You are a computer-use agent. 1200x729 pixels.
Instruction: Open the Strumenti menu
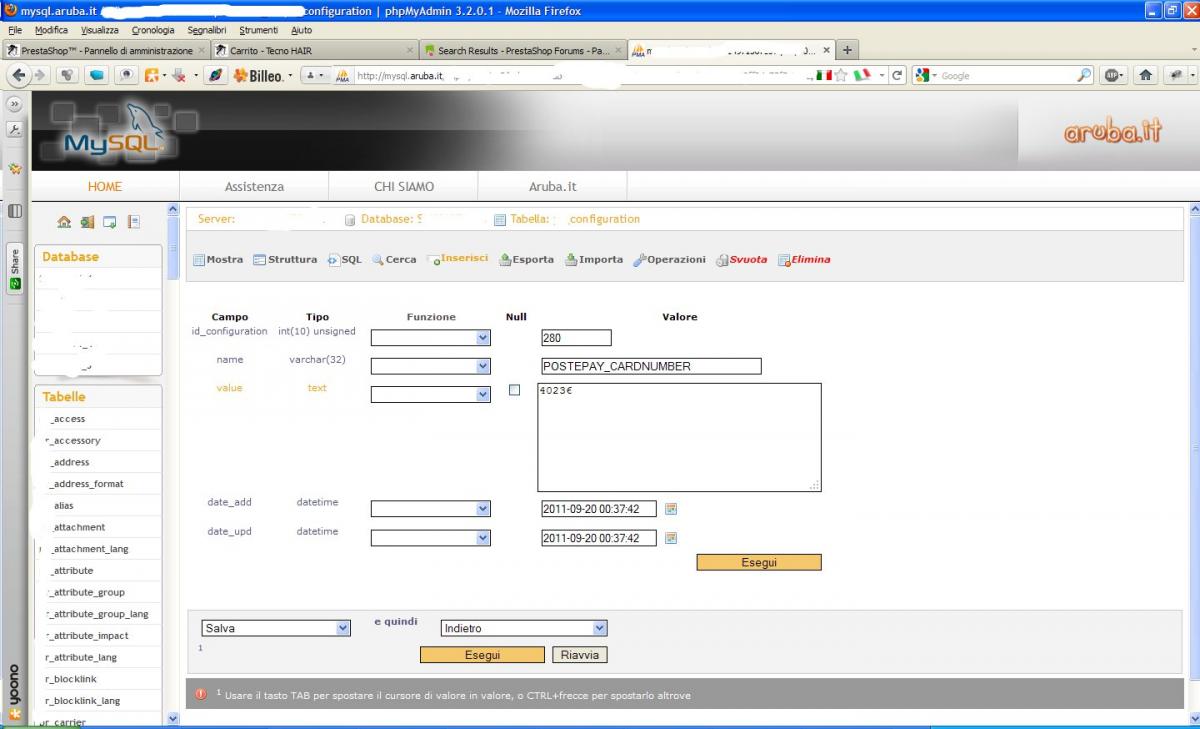[x=259, y=30]
